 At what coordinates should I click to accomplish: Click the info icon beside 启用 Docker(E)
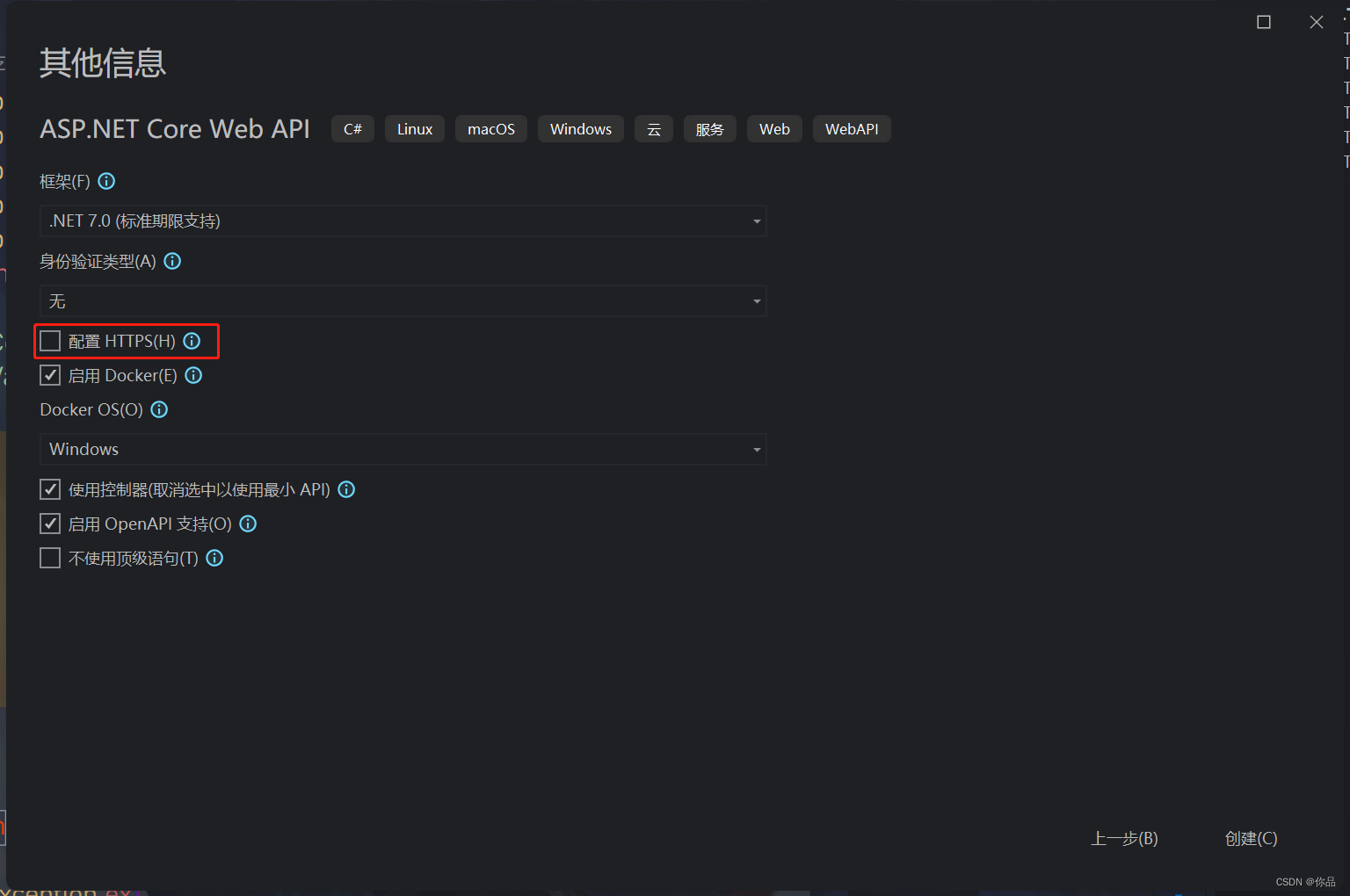pyautogui.click(x=193, y=375)
